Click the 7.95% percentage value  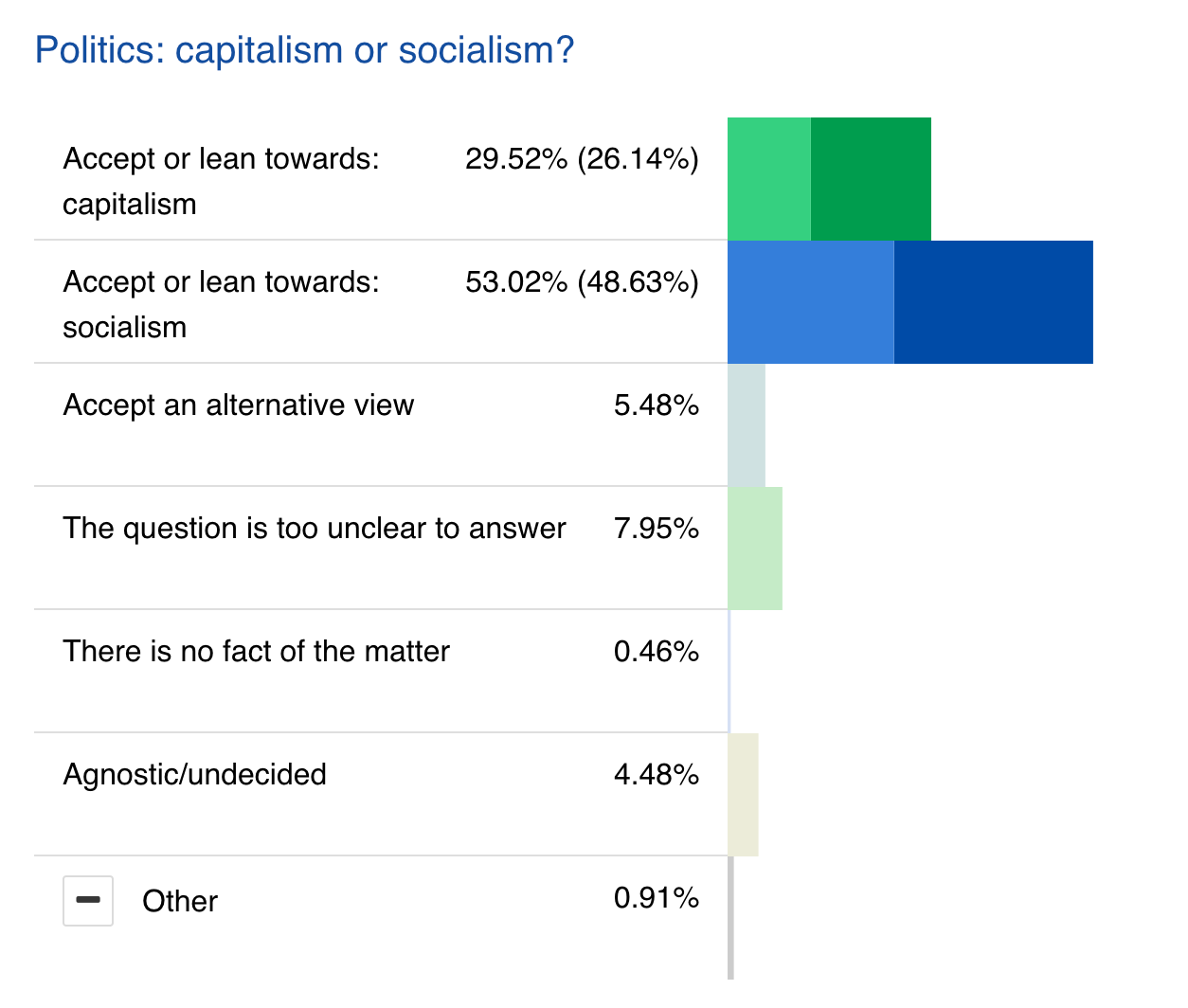tap(656, 529)
